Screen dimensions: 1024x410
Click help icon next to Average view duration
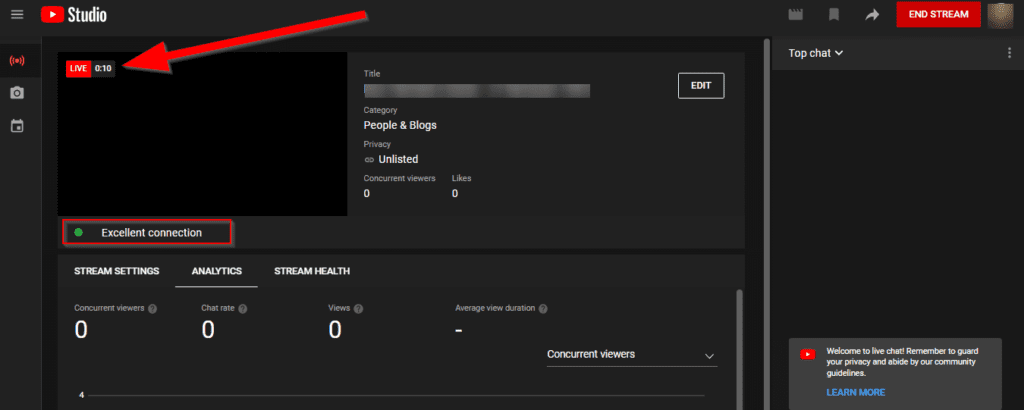(x=543, y=308)
